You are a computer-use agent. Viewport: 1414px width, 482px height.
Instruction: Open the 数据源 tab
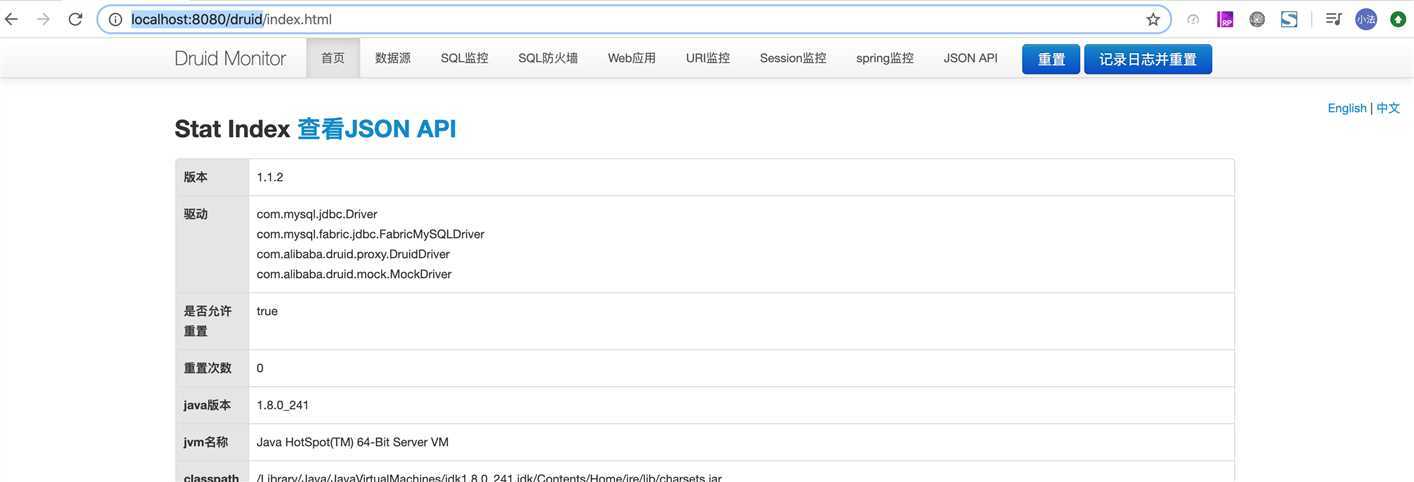pyautogui.click(x=393, y=58)
